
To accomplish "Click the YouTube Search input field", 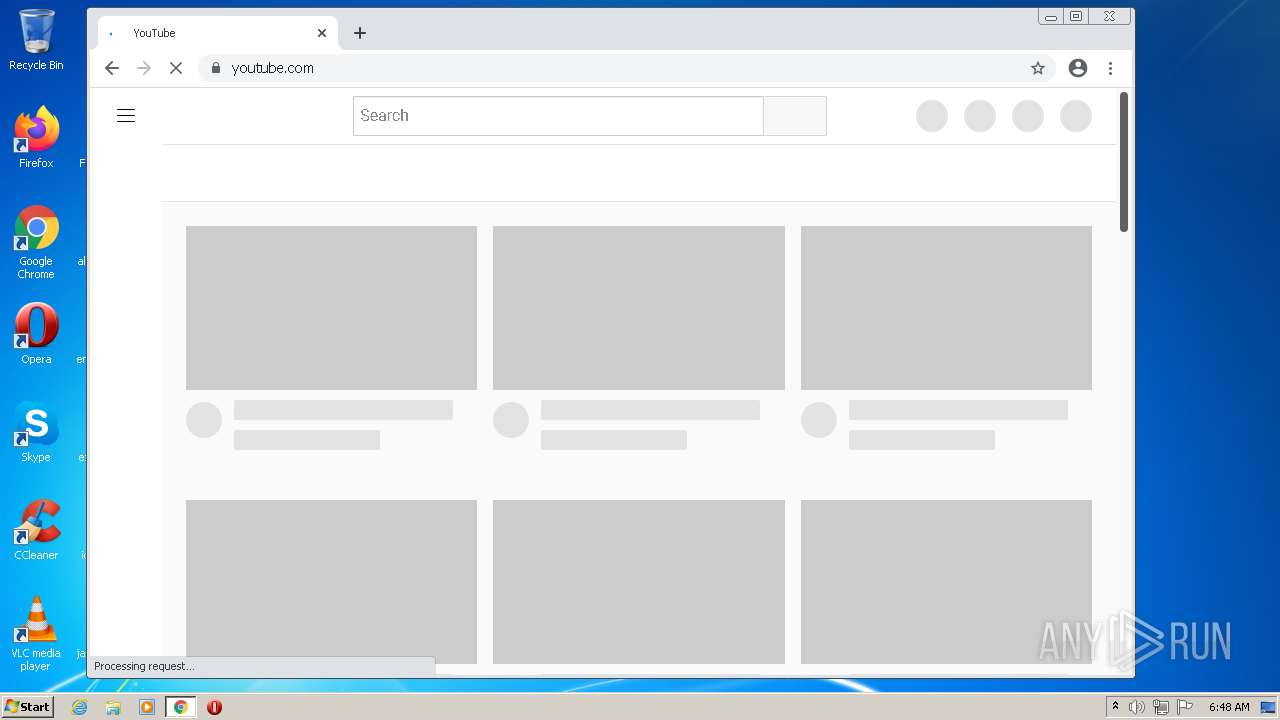I will tap(558, 116).
